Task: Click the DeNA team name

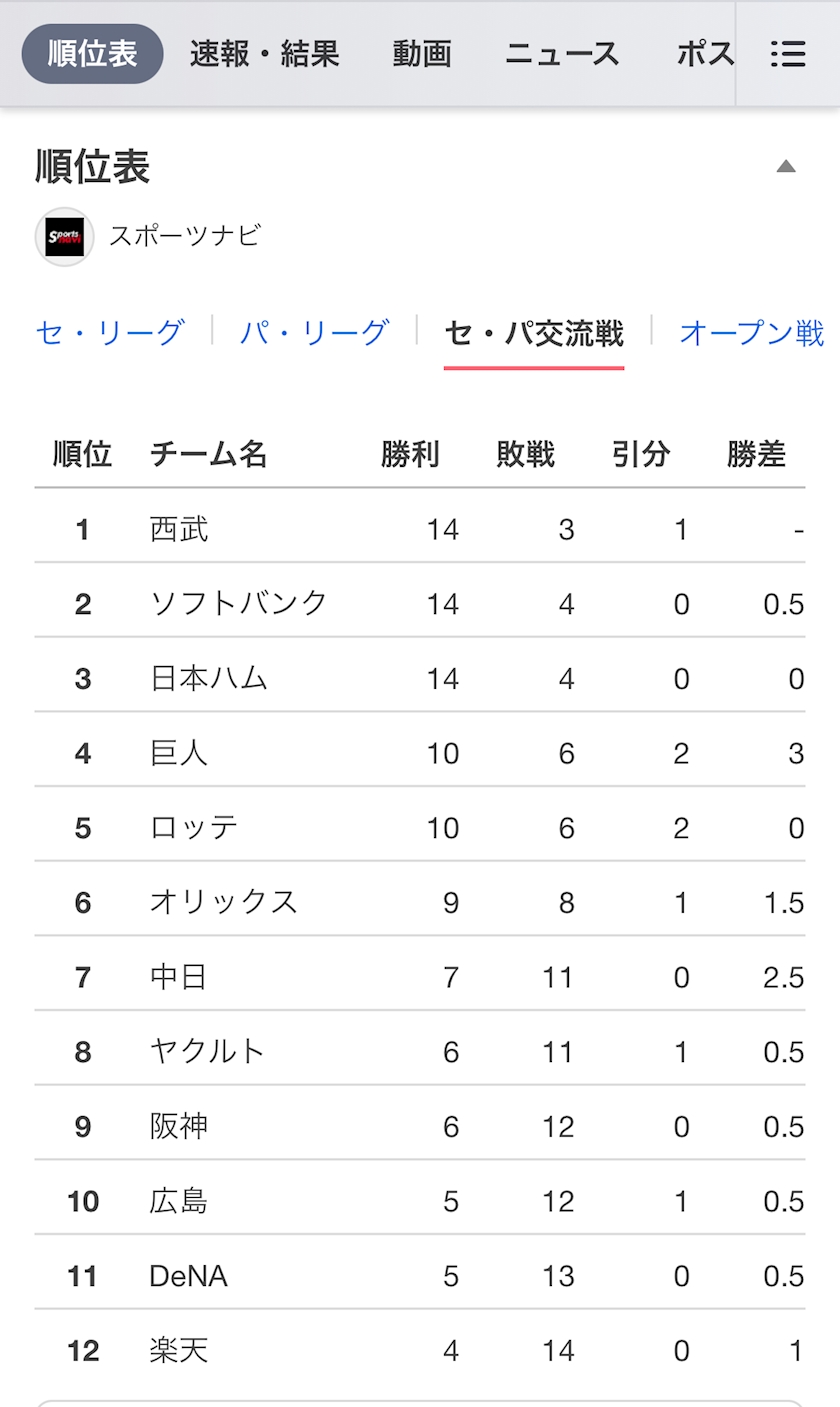Action: [x=188, y=1276]
